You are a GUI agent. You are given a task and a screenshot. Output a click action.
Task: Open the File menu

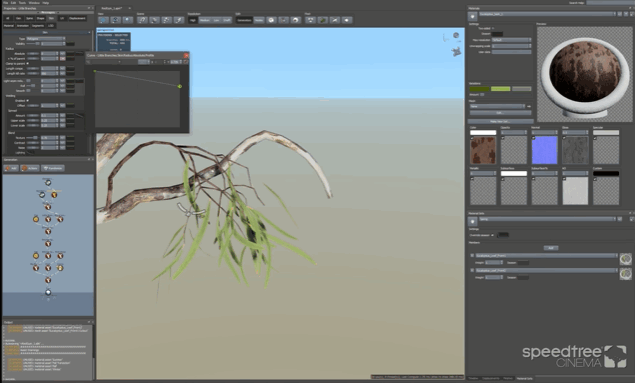[x=6, y=2]
